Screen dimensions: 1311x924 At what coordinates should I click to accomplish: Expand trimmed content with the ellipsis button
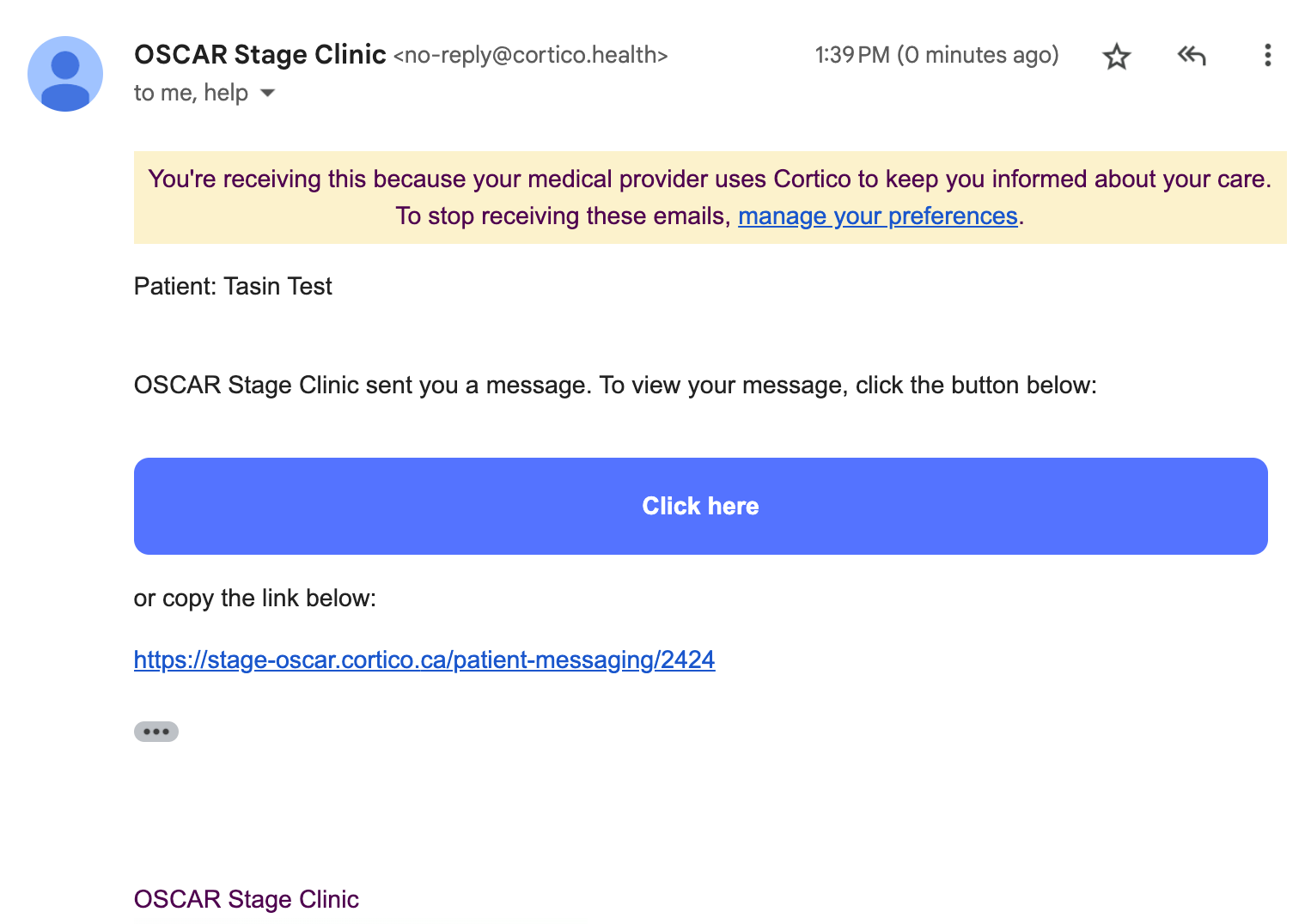pyautogui.click(x=156, y=732)
